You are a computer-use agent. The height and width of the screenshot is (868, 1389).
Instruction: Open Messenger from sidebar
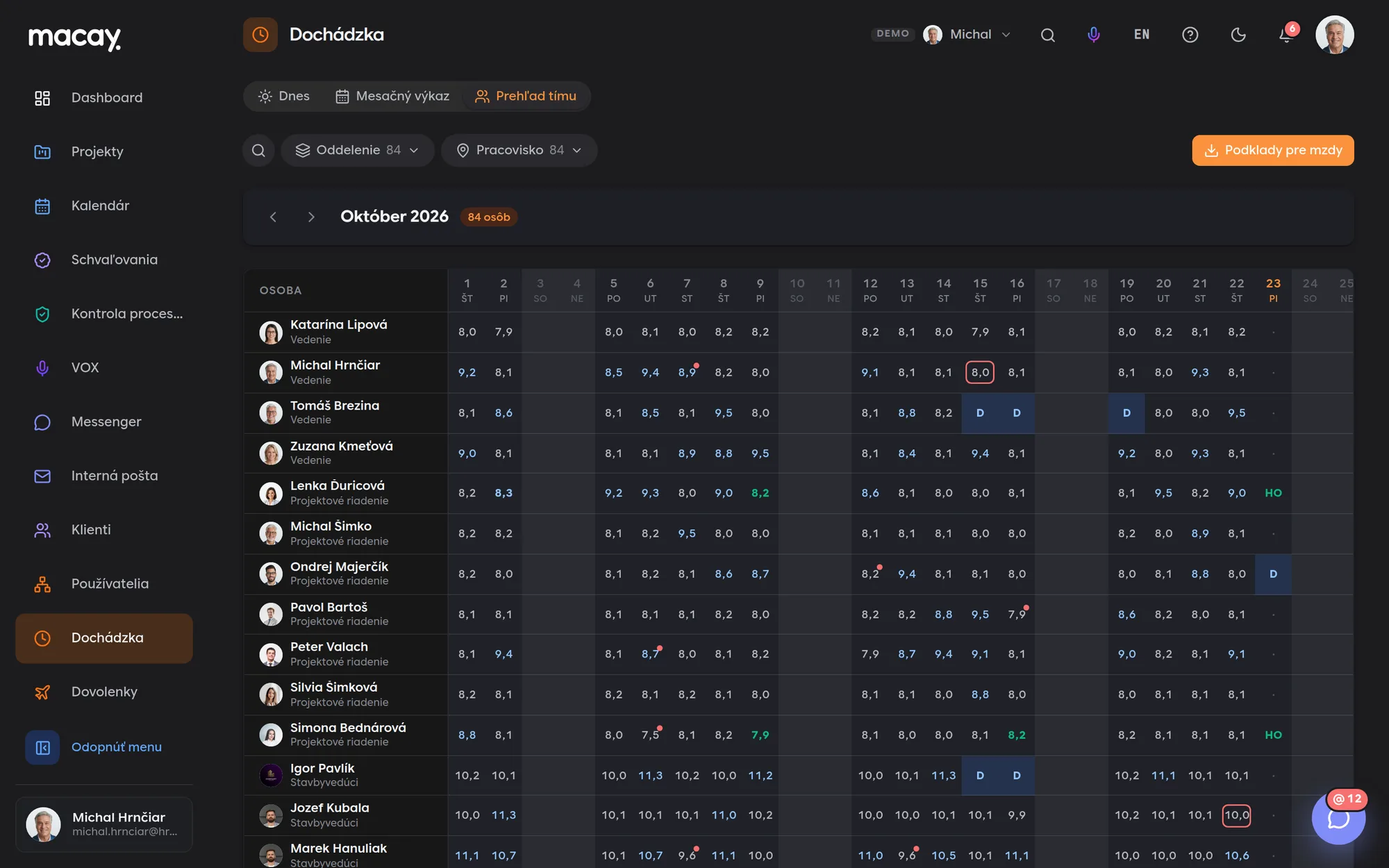[103, 422]
